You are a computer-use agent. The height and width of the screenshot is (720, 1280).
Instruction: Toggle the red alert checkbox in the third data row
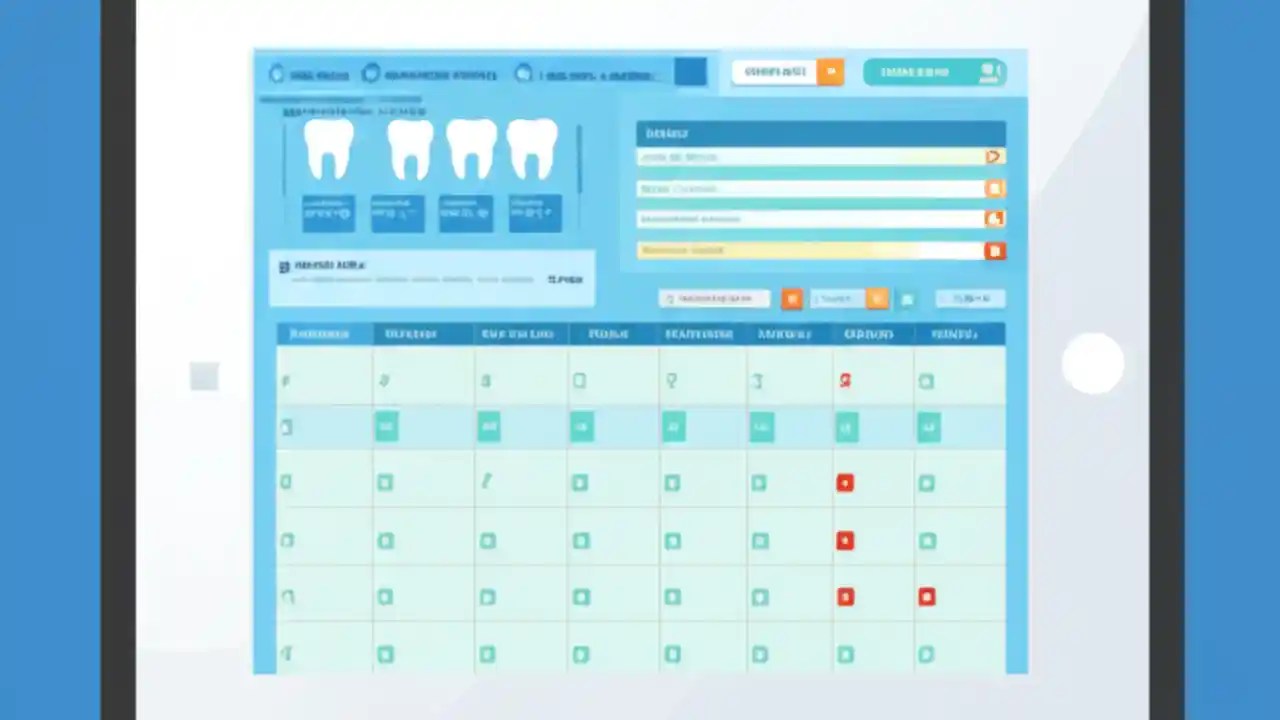click(845, 483)
